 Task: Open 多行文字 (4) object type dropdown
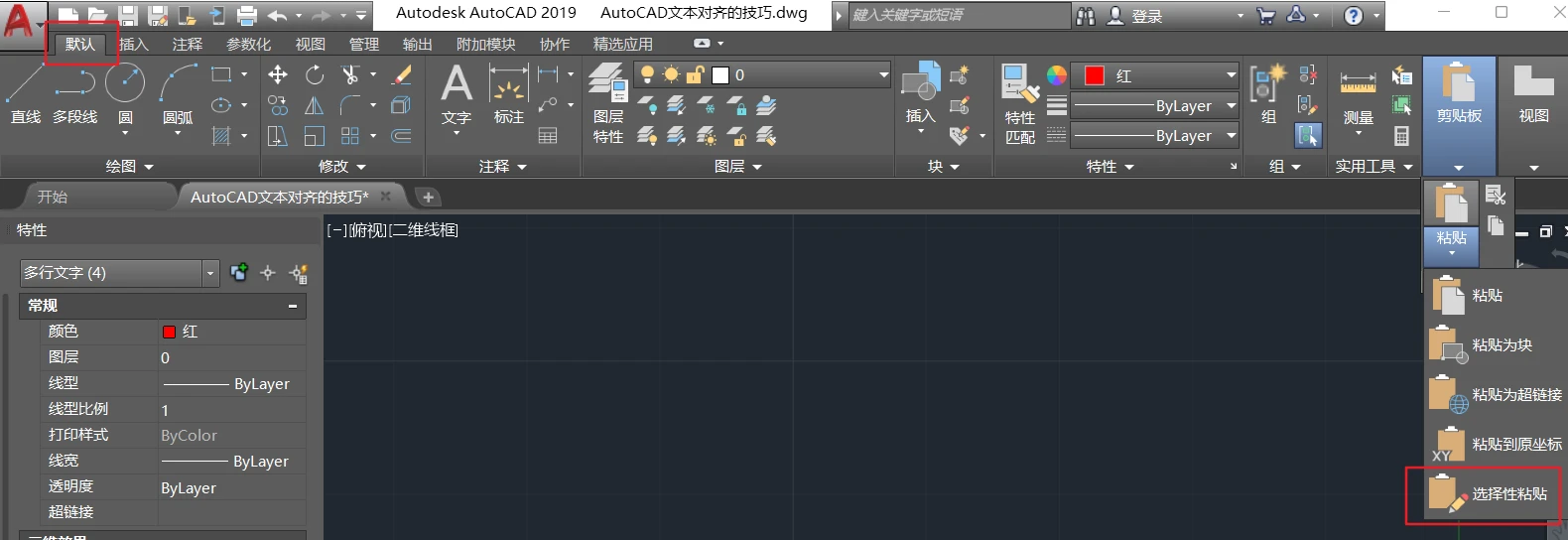tap(119, 273)
